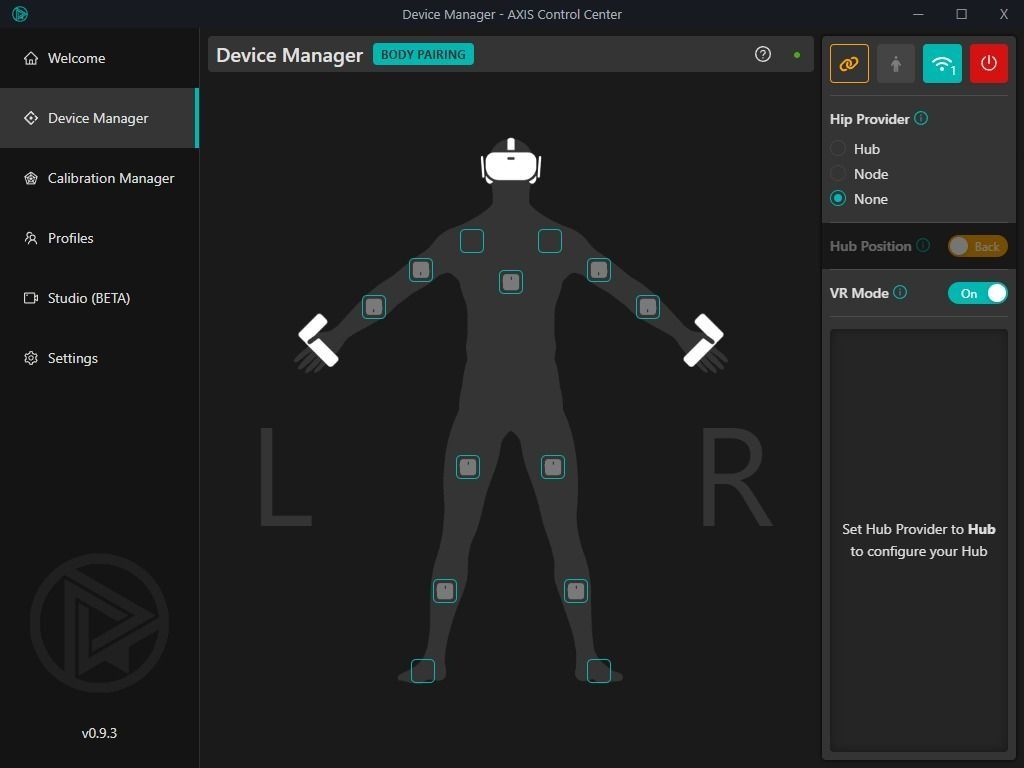
Task: Click the red power button
Action: pyautogui.click(x=989, y=63)
